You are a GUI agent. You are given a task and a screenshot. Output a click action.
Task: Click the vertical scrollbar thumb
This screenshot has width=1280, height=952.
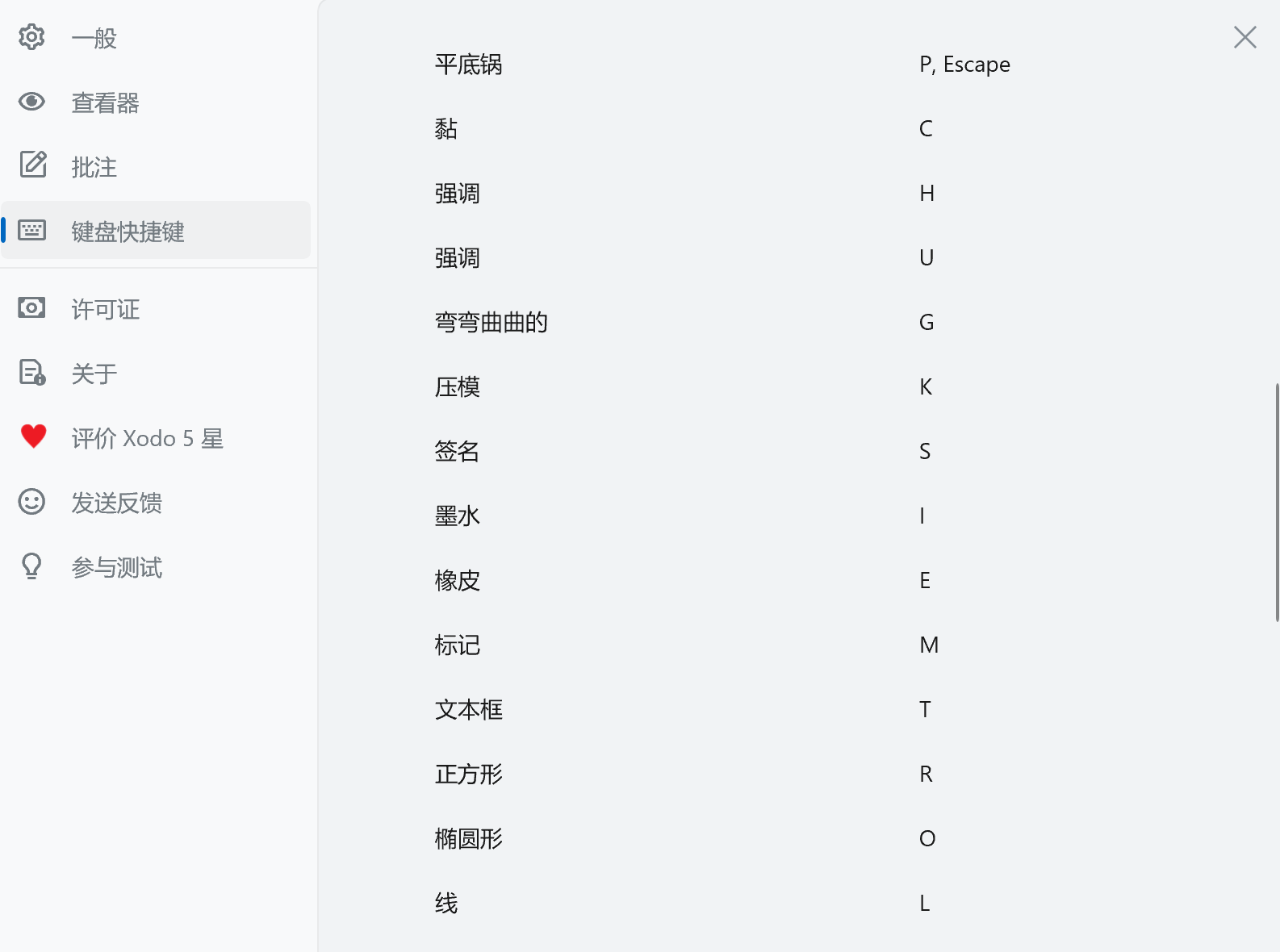pos(1277,502)
